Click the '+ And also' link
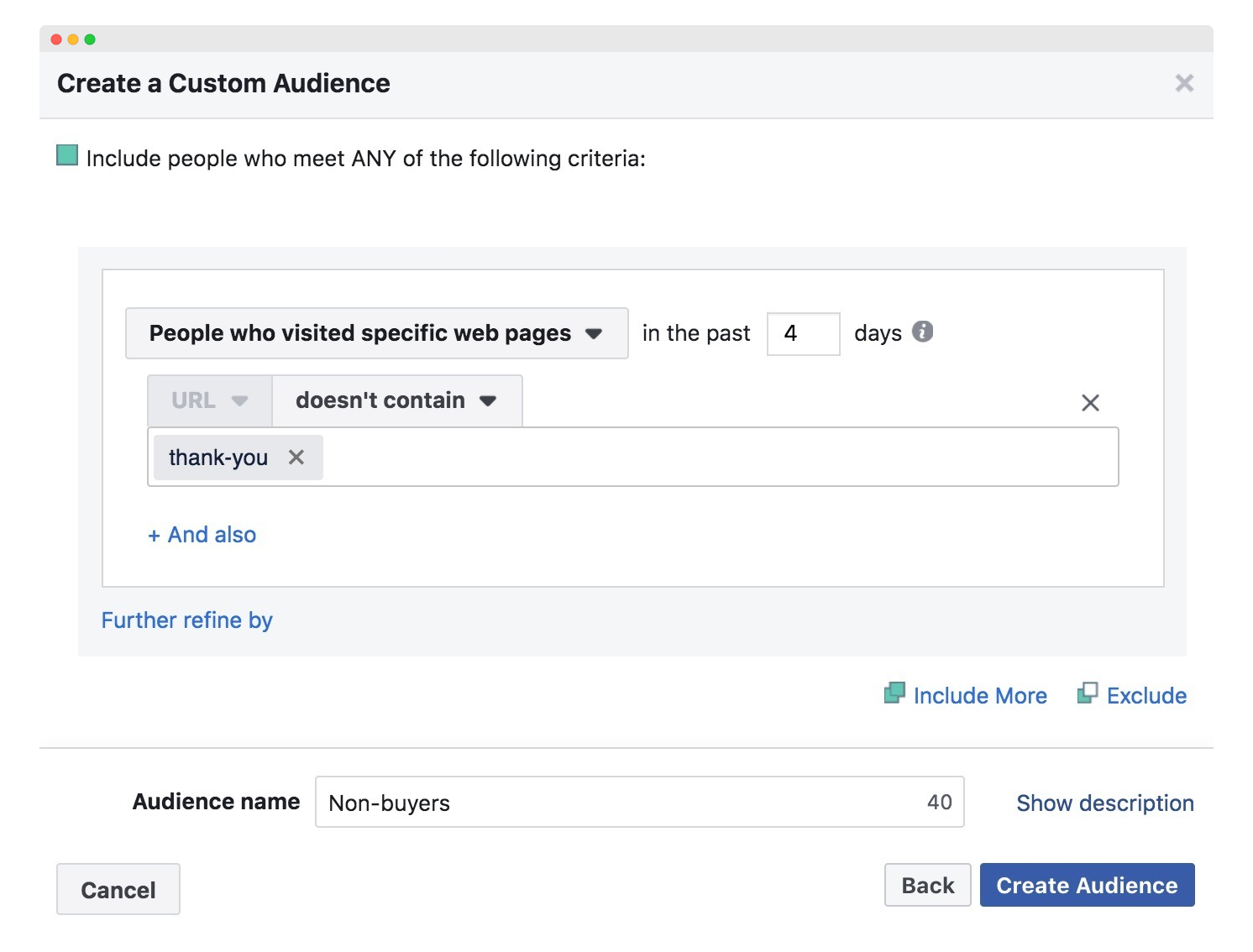 pyautogui.click(x=202, y=535)
